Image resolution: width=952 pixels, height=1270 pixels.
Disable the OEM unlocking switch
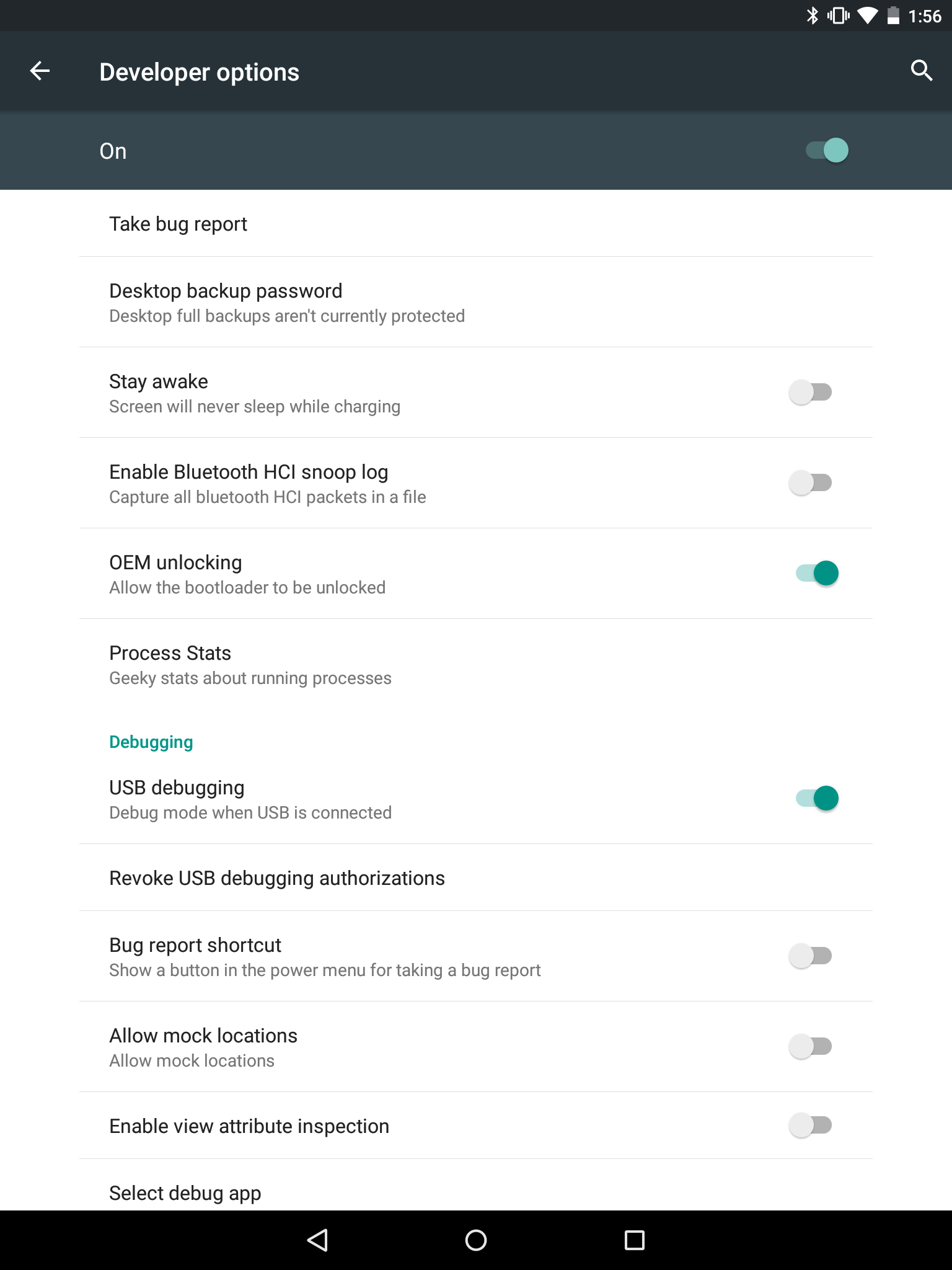click(x=817, y=573)
